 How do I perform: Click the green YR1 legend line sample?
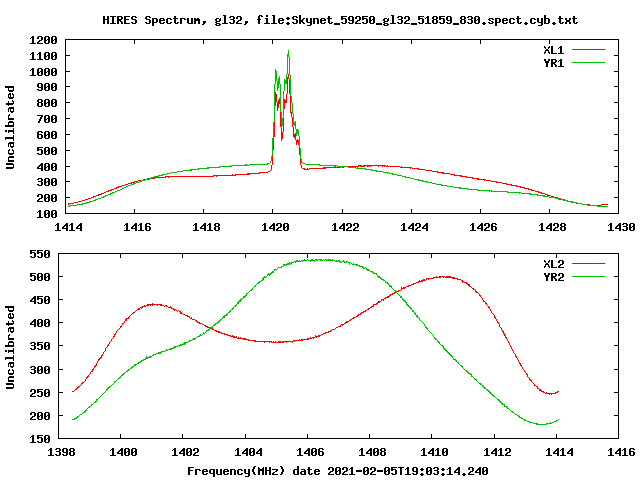tap(588, 62)
